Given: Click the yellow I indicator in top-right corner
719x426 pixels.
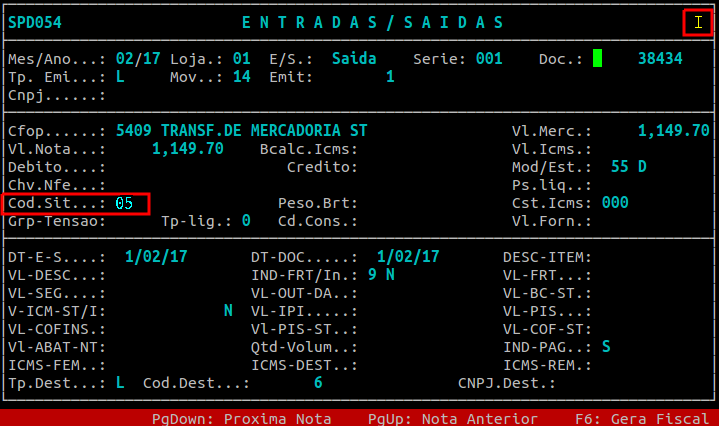Looking at the screenshot, I should click(x=698, y=22).
